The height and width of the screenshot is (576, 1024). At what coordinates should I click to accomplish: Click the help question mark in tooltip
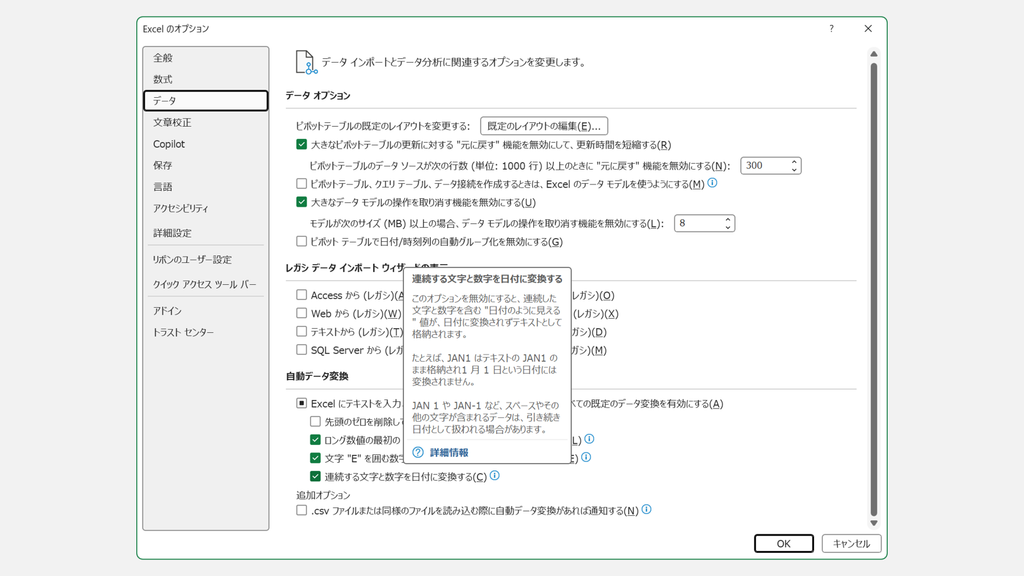pyautogui.click(x=418, y=453)
